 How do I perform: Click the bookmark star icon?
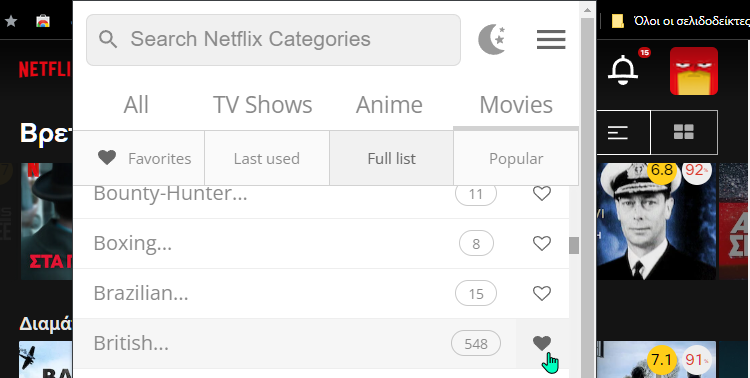click(x=11, y=21)
